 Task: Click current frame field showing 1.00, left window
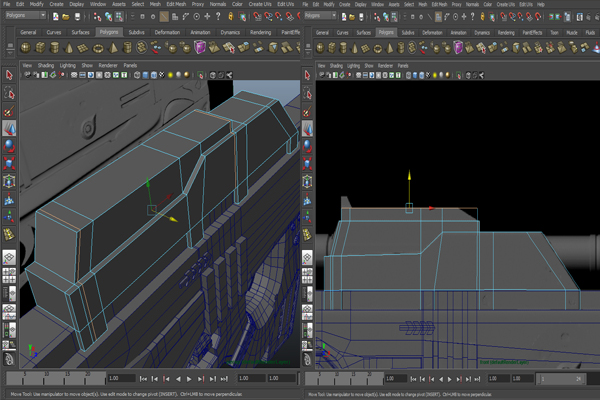click(121, 378)
